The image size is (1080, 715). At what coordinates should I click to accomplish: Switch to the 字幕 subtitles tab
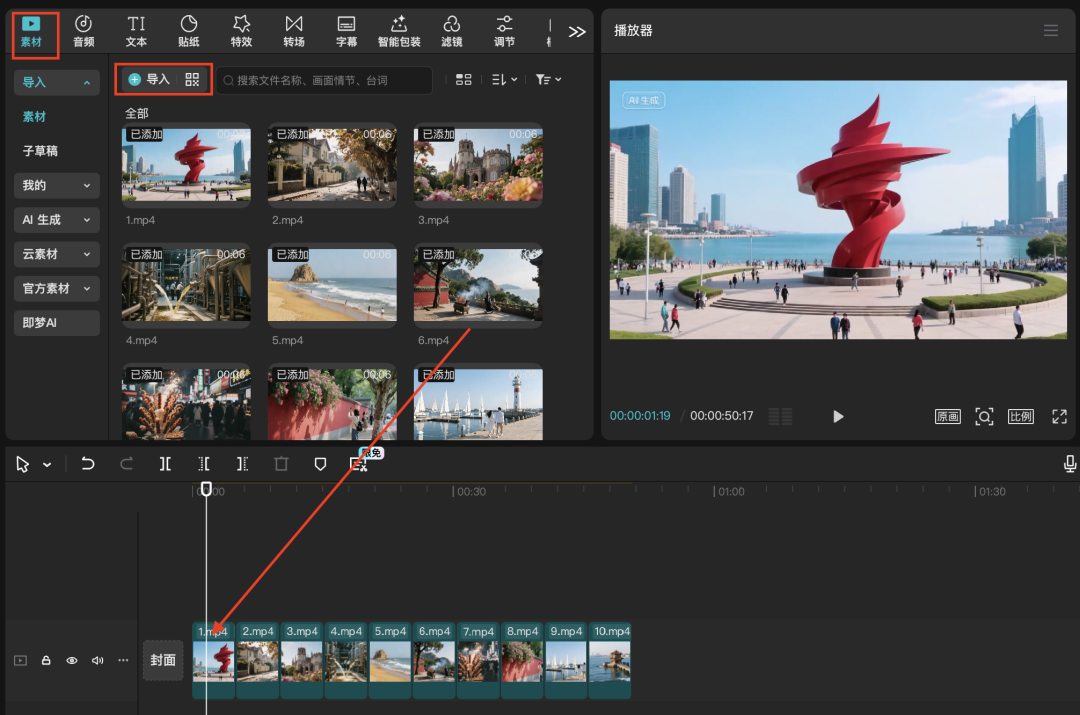346,31
